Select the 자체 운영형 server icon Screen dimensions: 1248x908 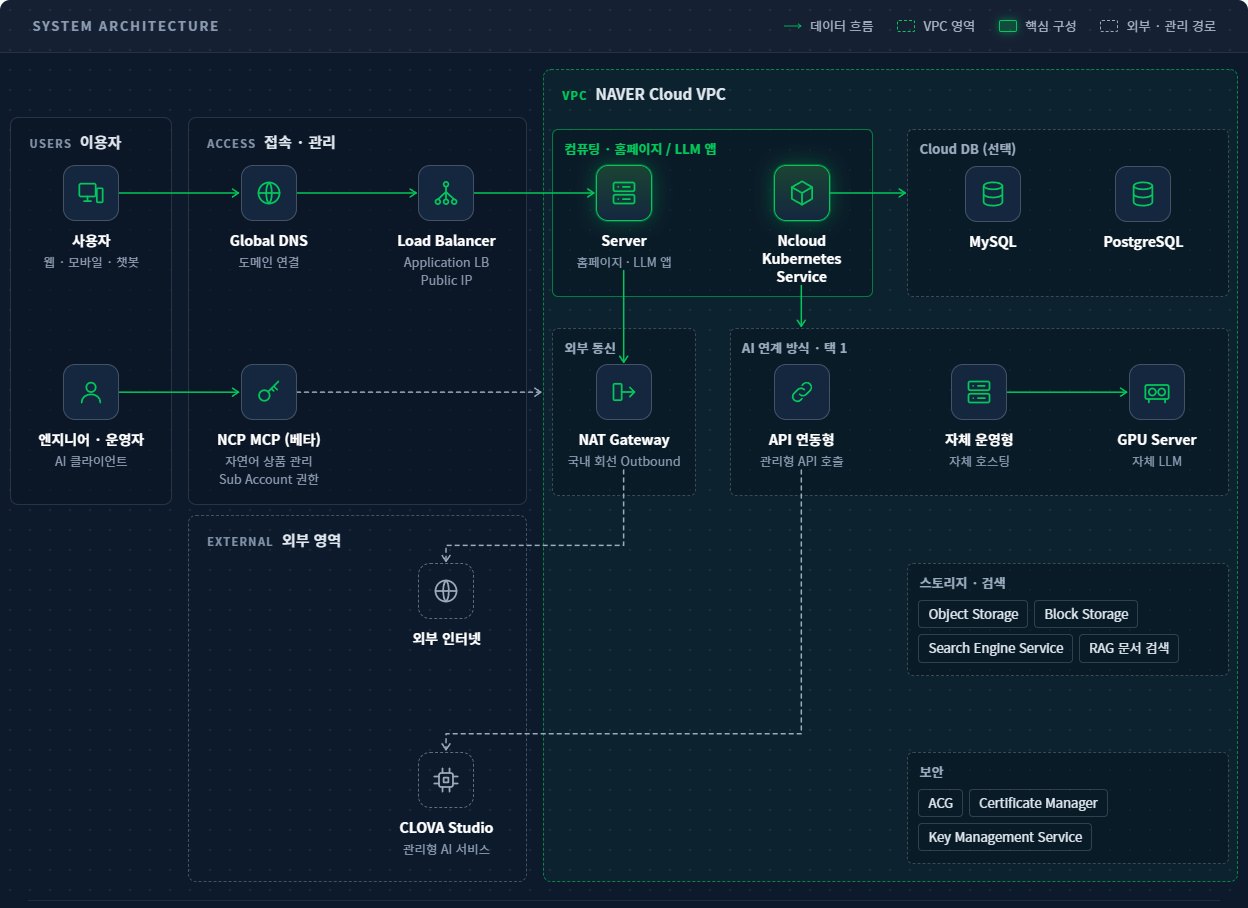tap(979, 392)
